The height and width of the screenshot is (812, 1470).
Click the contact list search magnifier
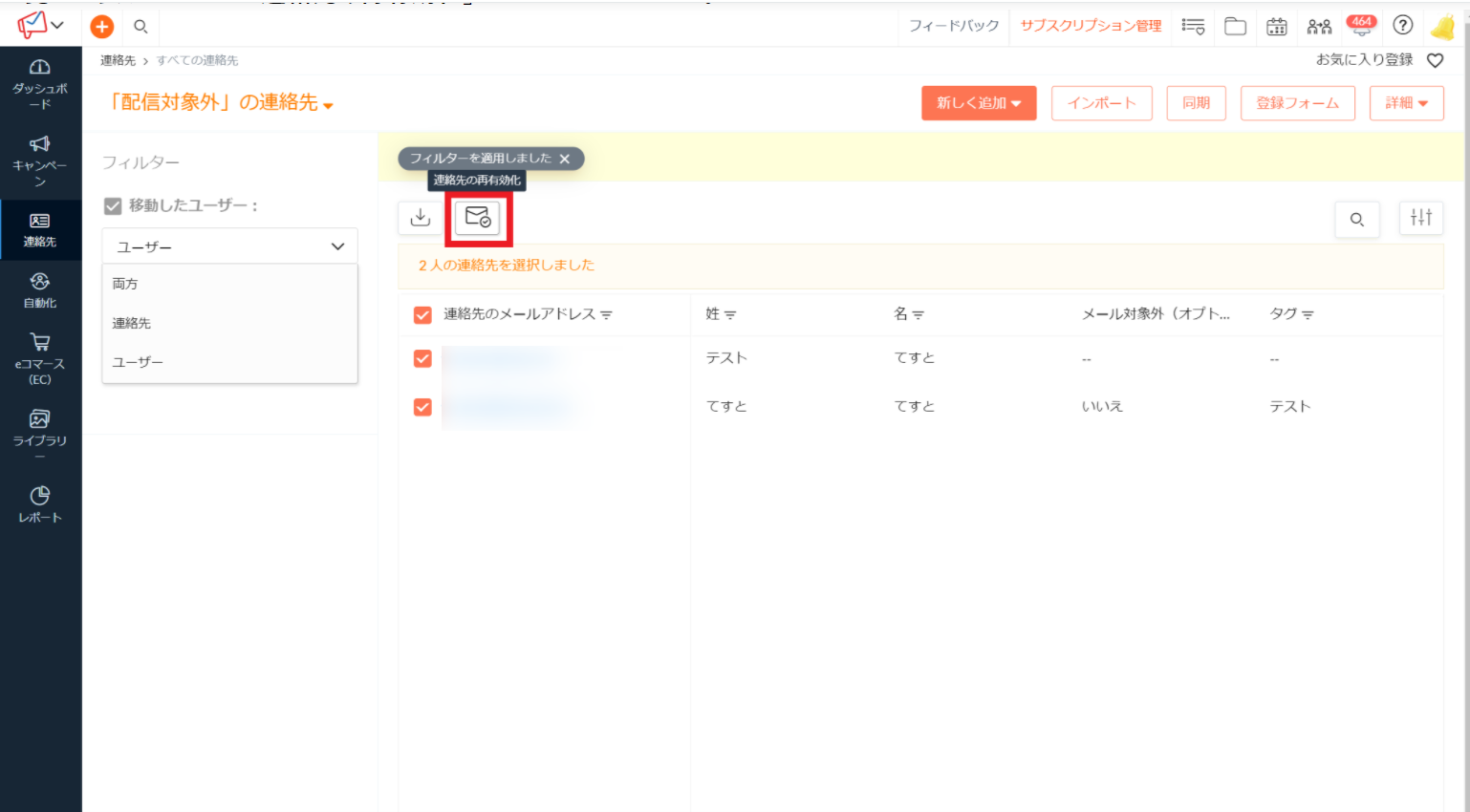(x=1356, y=220)
